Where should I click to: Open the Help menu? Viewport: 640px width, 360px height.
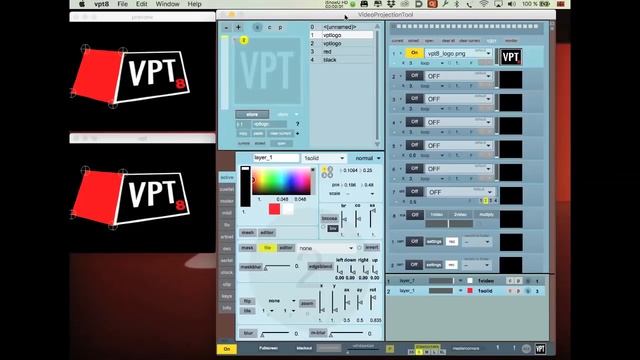coord(194,4)
